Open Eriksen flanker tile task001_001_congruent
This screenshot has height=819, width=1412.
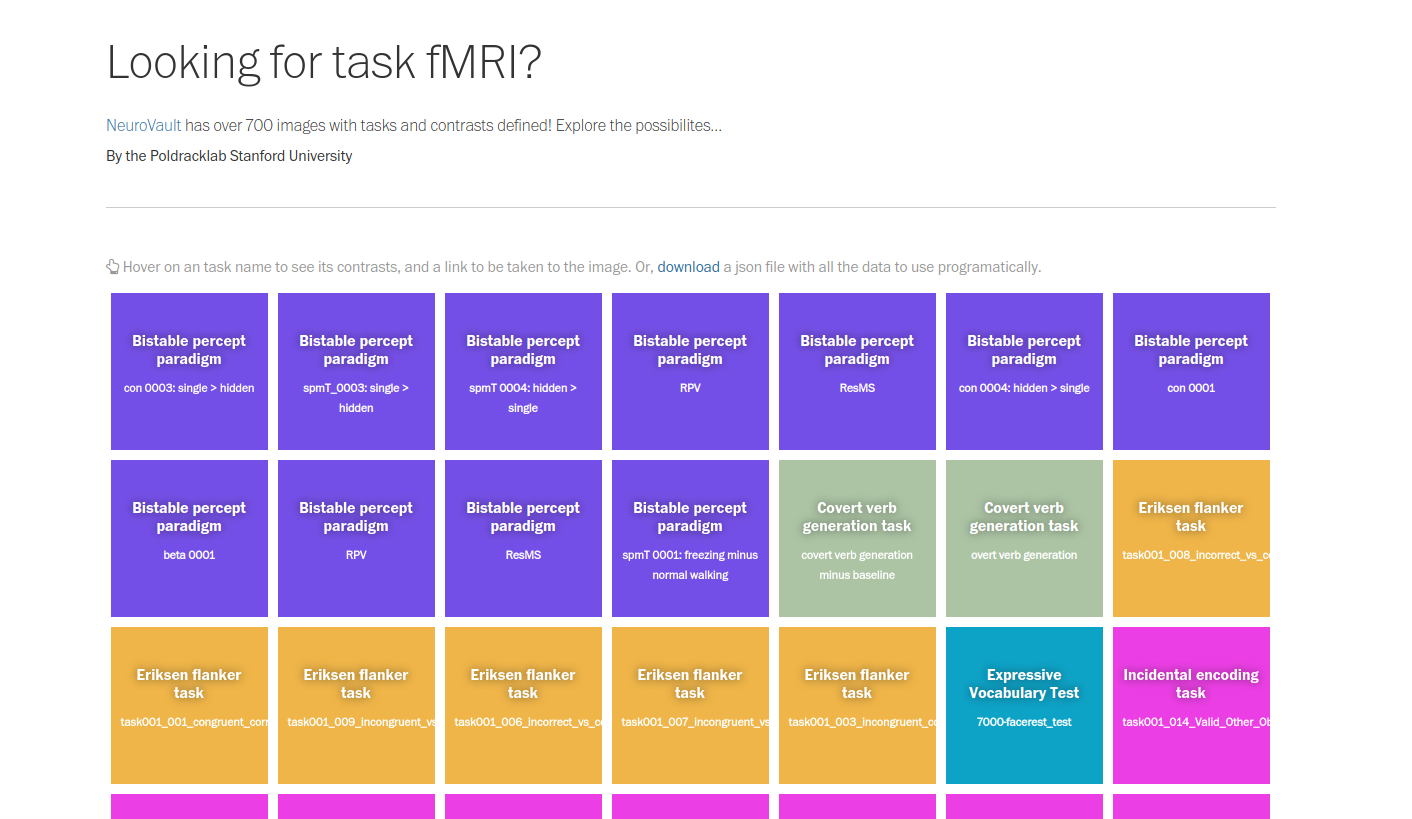(189, 705)
